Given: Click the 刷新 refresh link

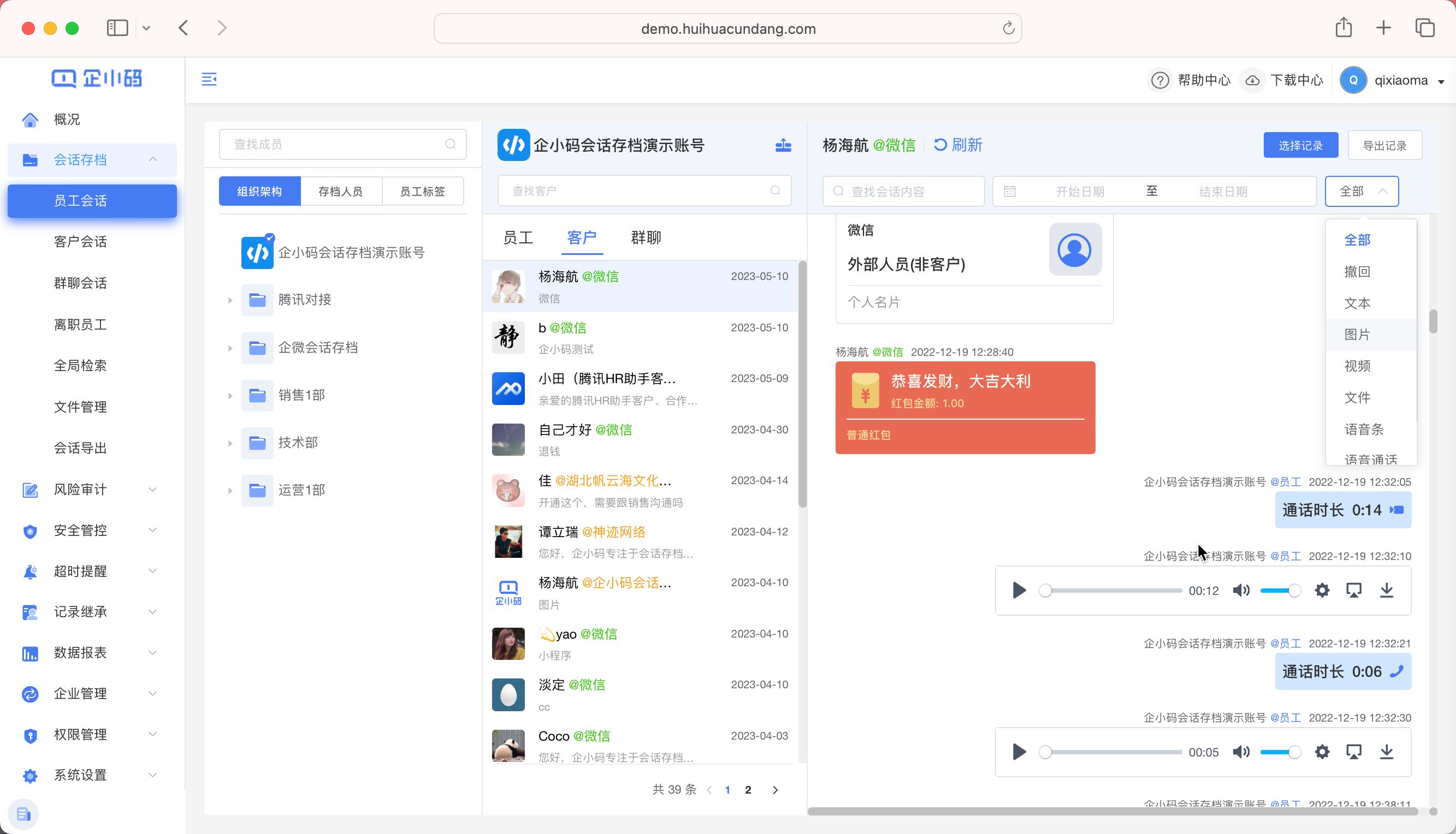Looking at the screenshot, I should 957,145.
